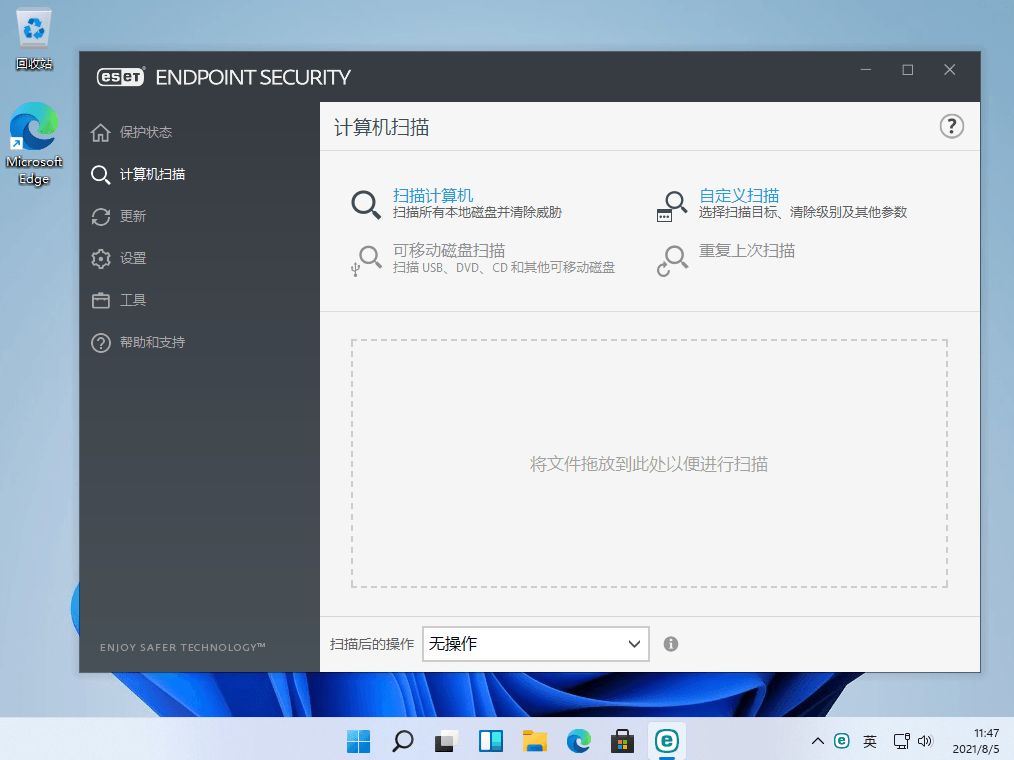The width and height of the screenshot is (1014, 760).
Task: Click the gear icon for 设置
Action: click(100, 258)
